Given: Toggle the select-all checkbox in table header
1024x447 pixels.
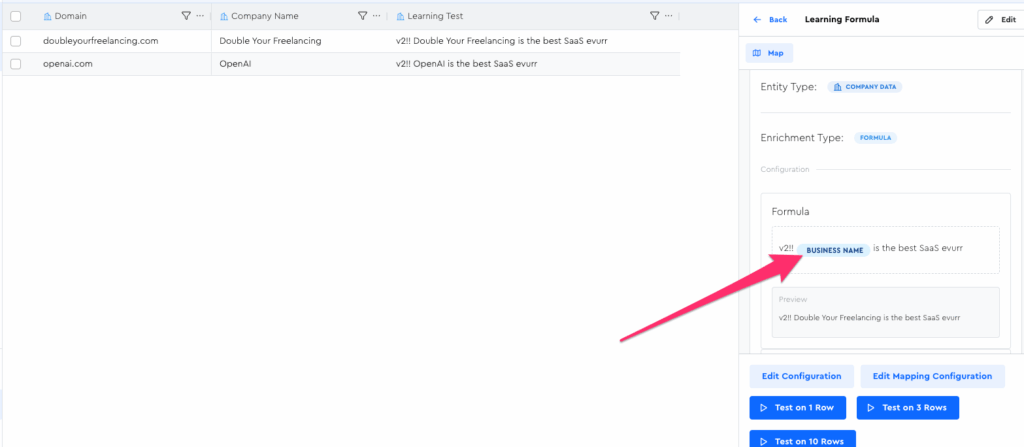Looking at the screenshot, I should 15,16.
